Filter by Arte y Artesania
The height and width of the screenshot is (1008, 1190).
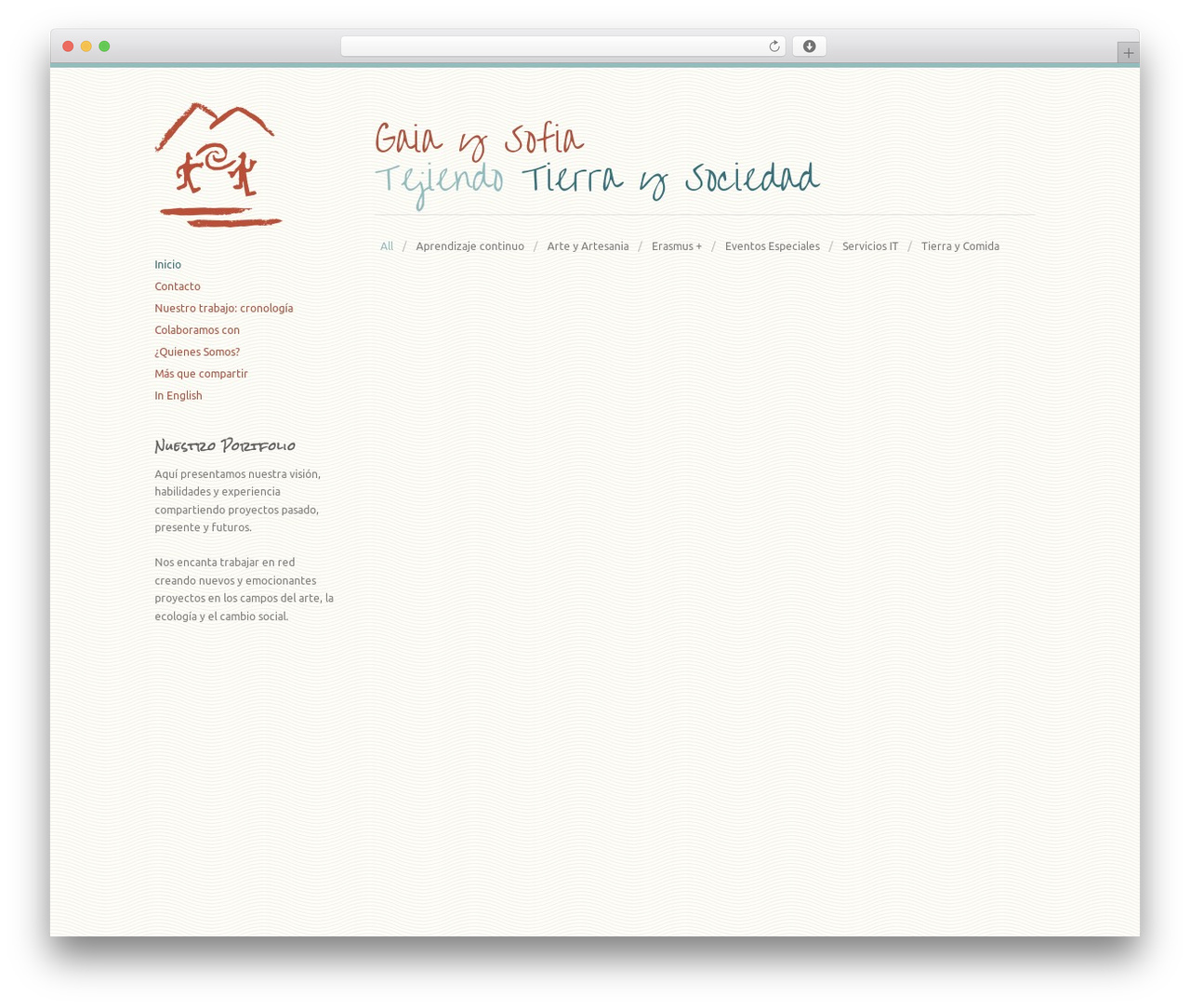pyautogui.click(x=588, y=246)
